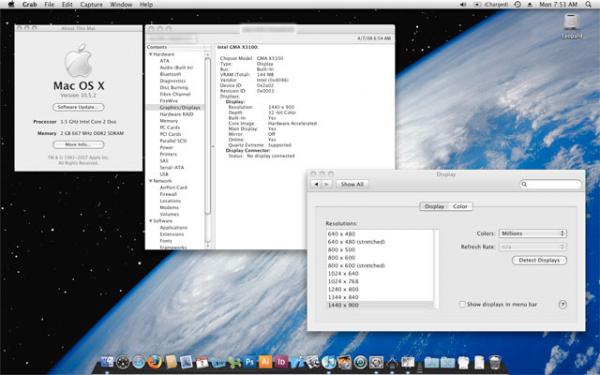
Task: Click Software Update button
Action: click(x=78, y=107)
